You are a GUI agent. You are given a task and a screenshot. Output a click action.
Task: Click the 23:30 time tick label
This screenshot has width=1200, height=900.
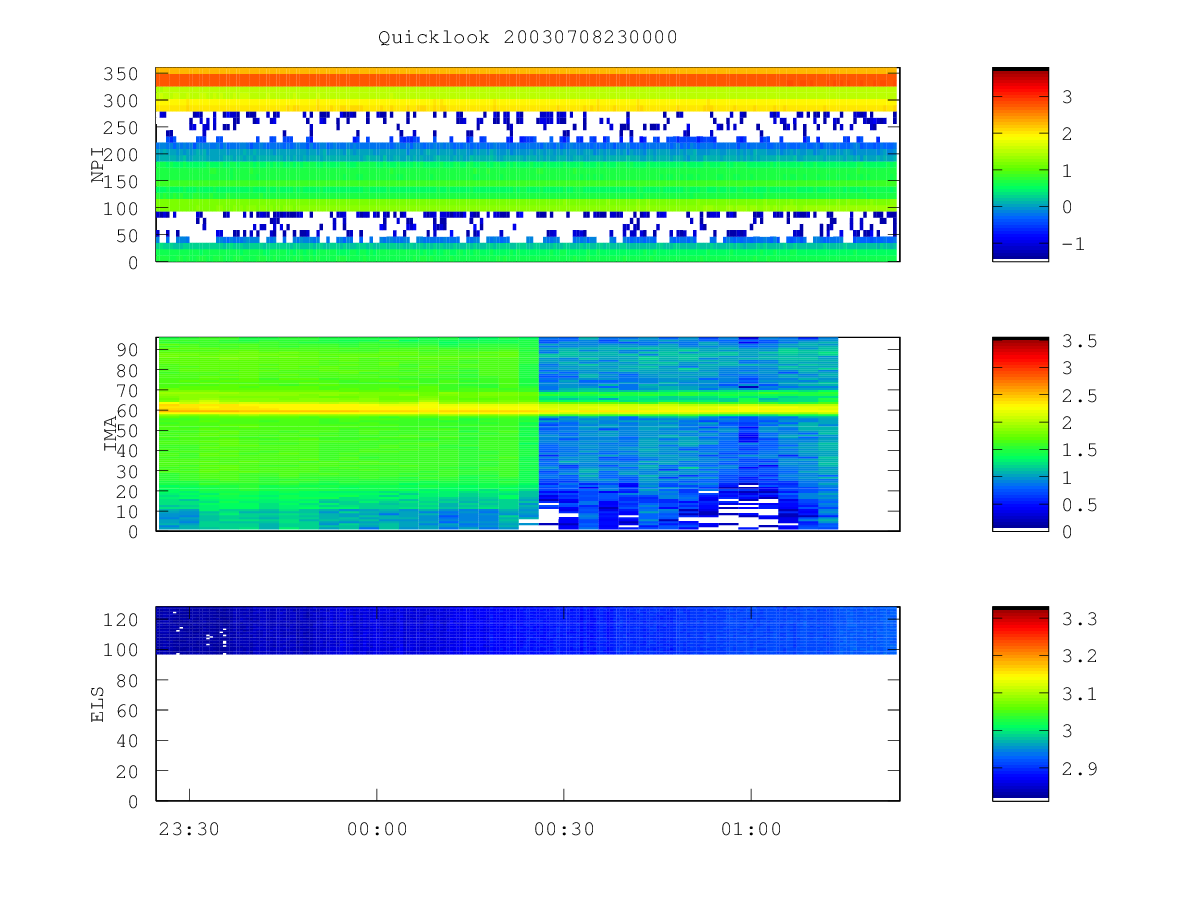click(x=189, y=829)
